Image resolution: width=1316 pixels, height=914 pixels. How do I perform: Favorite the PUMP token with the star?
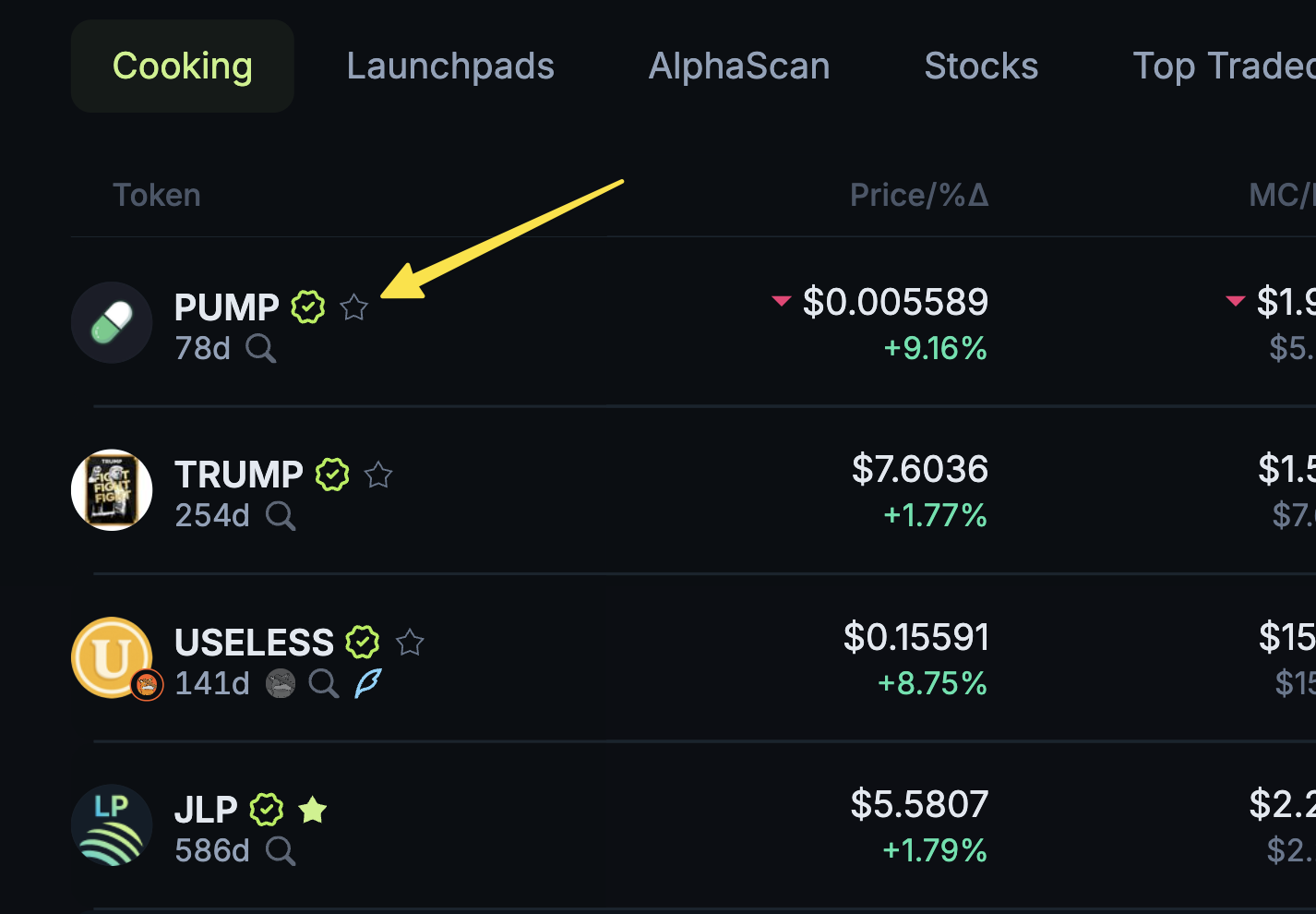[x=354, y=307]
